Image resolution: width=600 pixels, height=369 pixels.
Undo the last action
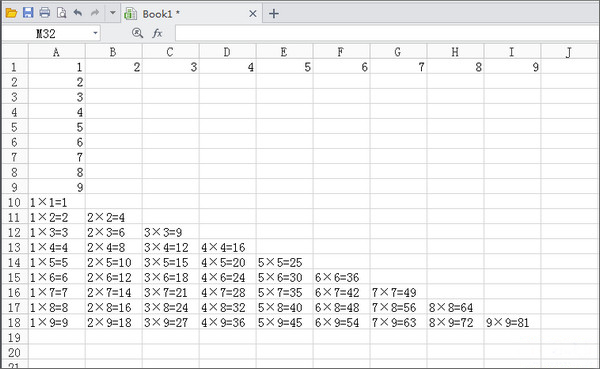point(78,13)
